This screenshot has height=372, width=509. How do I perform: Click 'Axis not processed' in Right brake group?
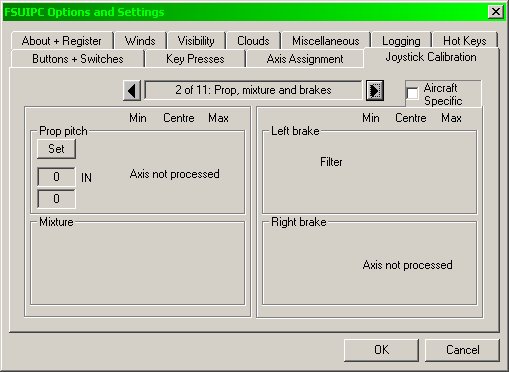407,265
